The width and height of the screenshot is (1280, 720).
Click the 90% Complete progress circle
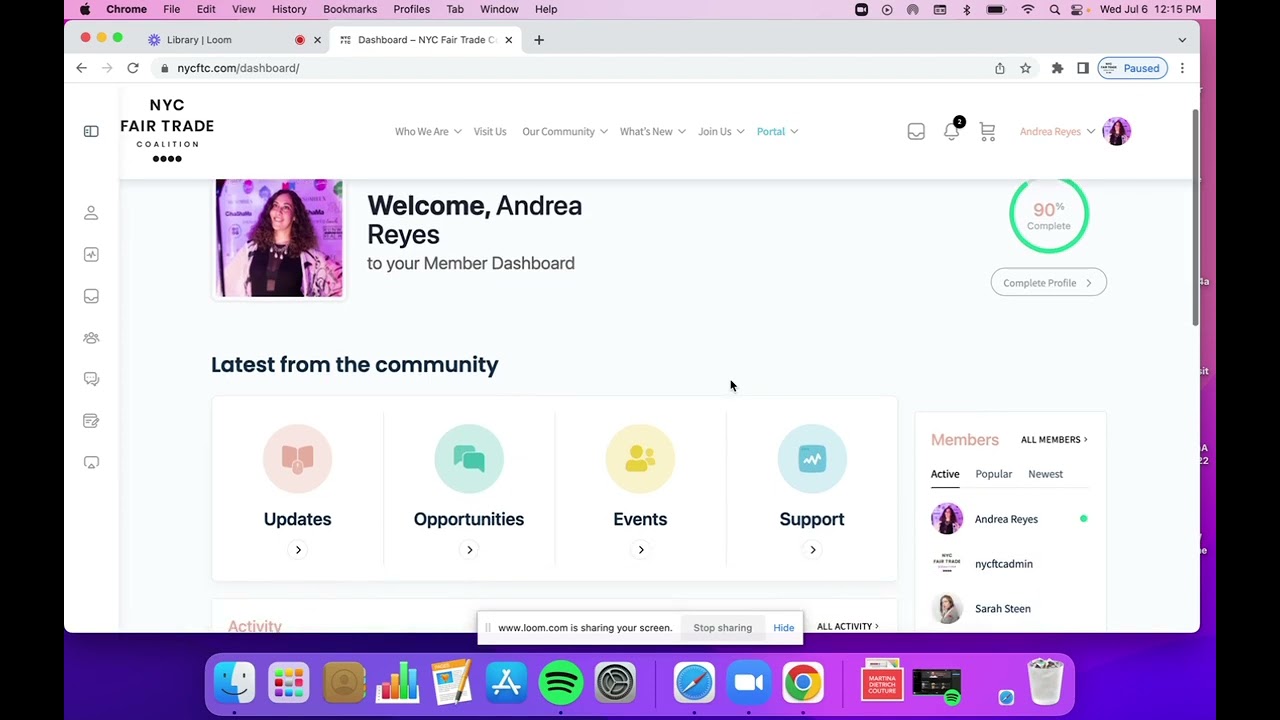pos(1048,214)
